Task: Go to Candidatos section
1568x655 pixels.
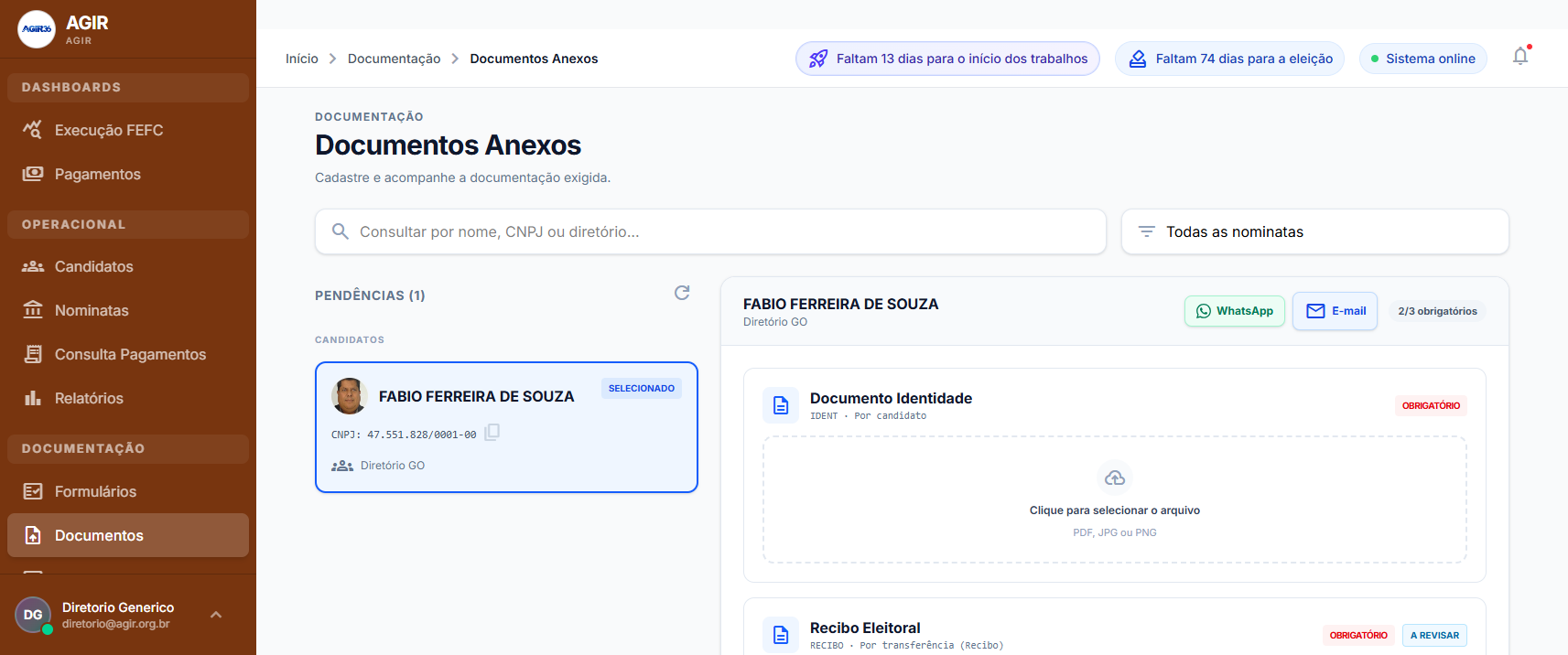Action: 128,266
